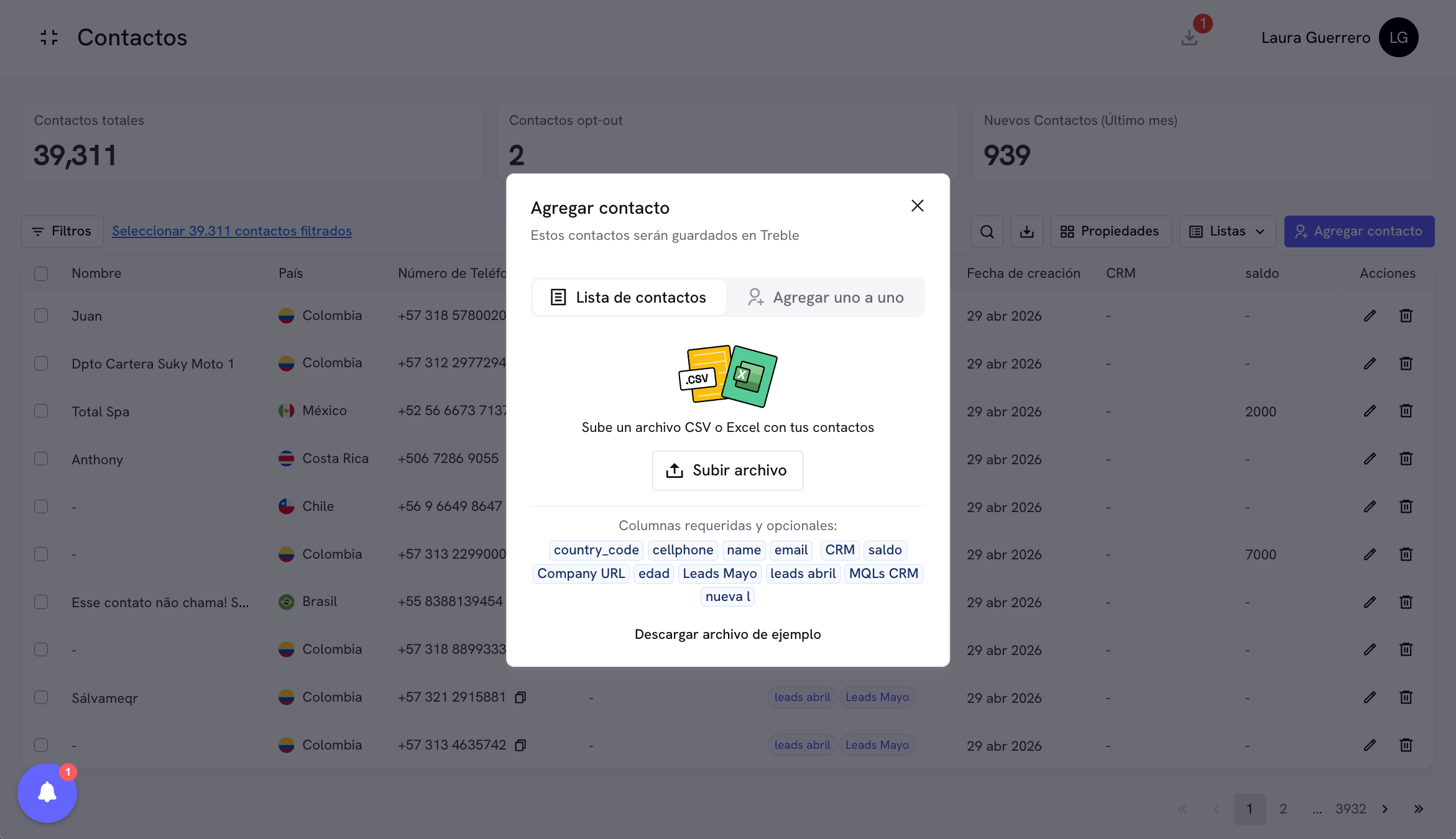Screen dimensions: 1456x839
Task: Check the +57 313 2299000 row checkbox
Action: coord(41,554)
